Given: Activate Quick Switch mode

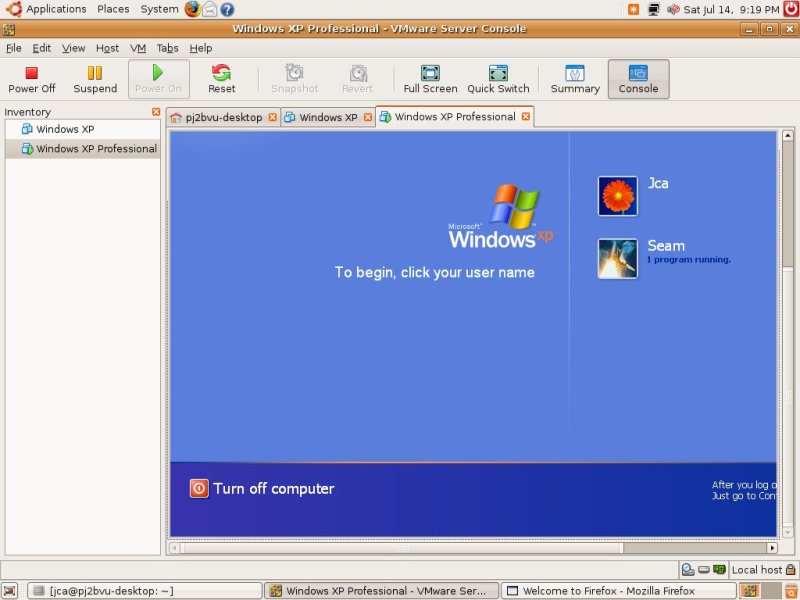Looking at the screenshot, I should 498,79.
